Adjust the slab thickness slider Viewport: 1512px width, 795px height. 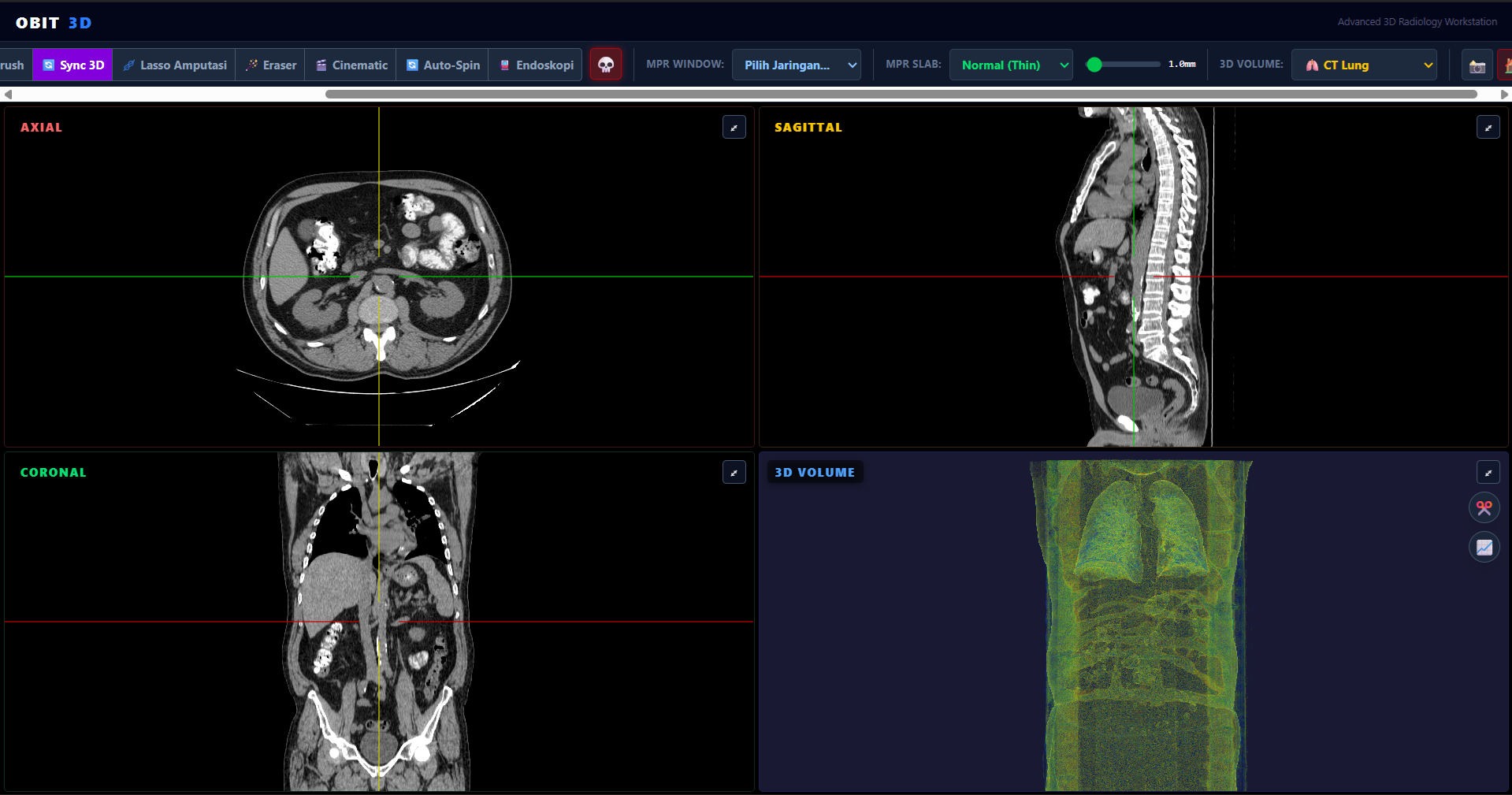[1123, 65]
